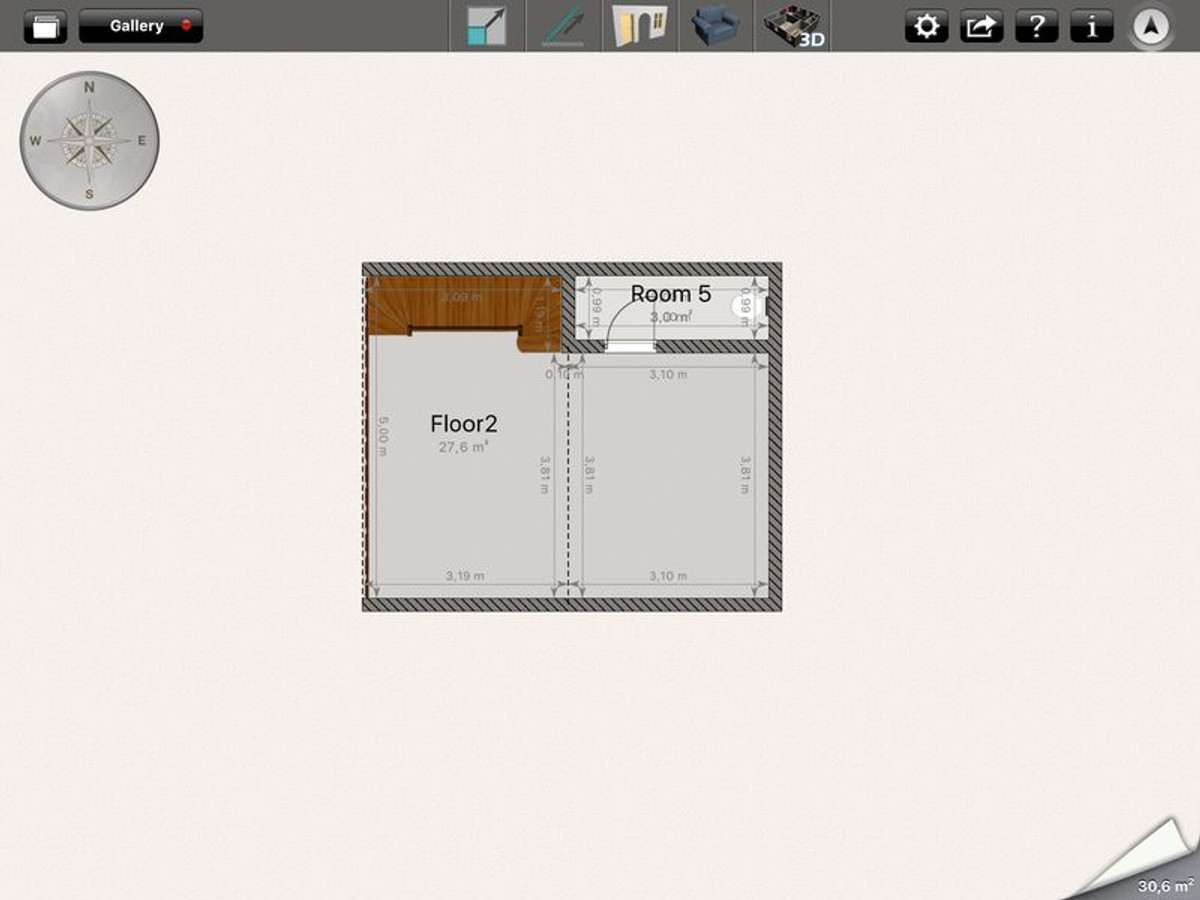Click the compass rose widget
1200x900 pixels.
pyautogui.click(x=89, y=141)
